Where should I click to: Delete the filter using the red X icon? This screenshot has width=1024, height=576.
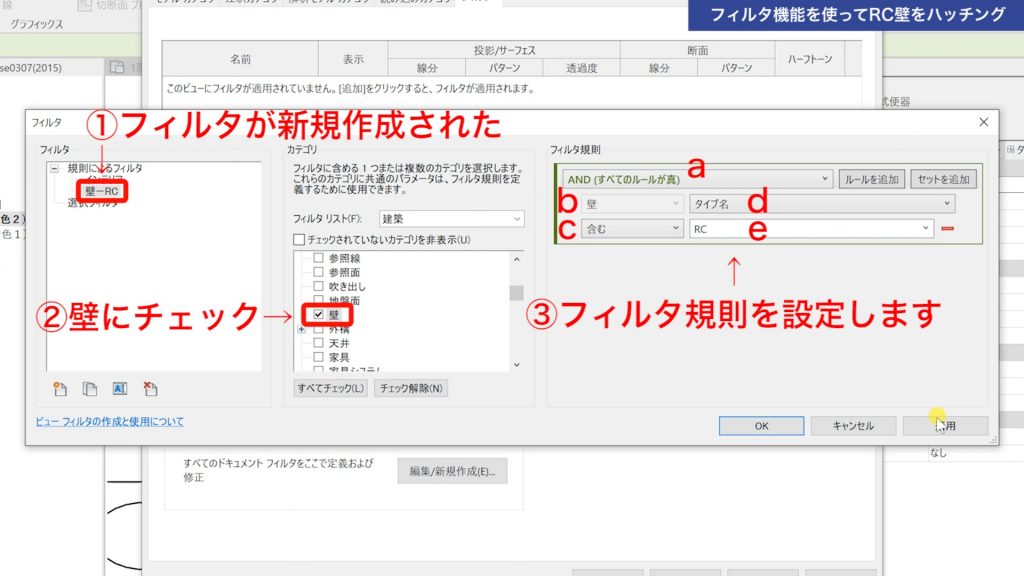(150, 388)
